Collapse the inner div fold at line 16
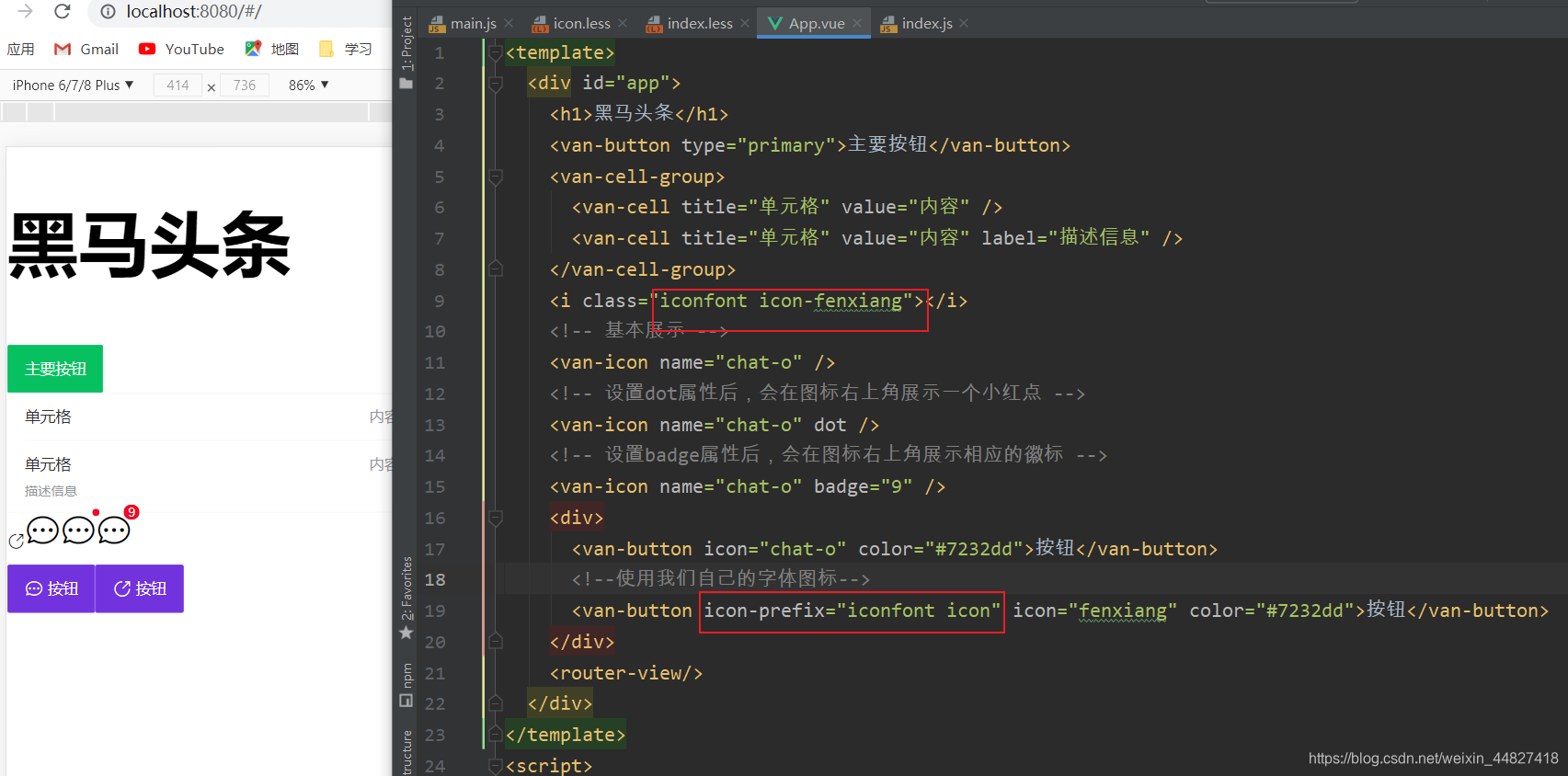This screenshot has height=776, width=1568. 496,518
